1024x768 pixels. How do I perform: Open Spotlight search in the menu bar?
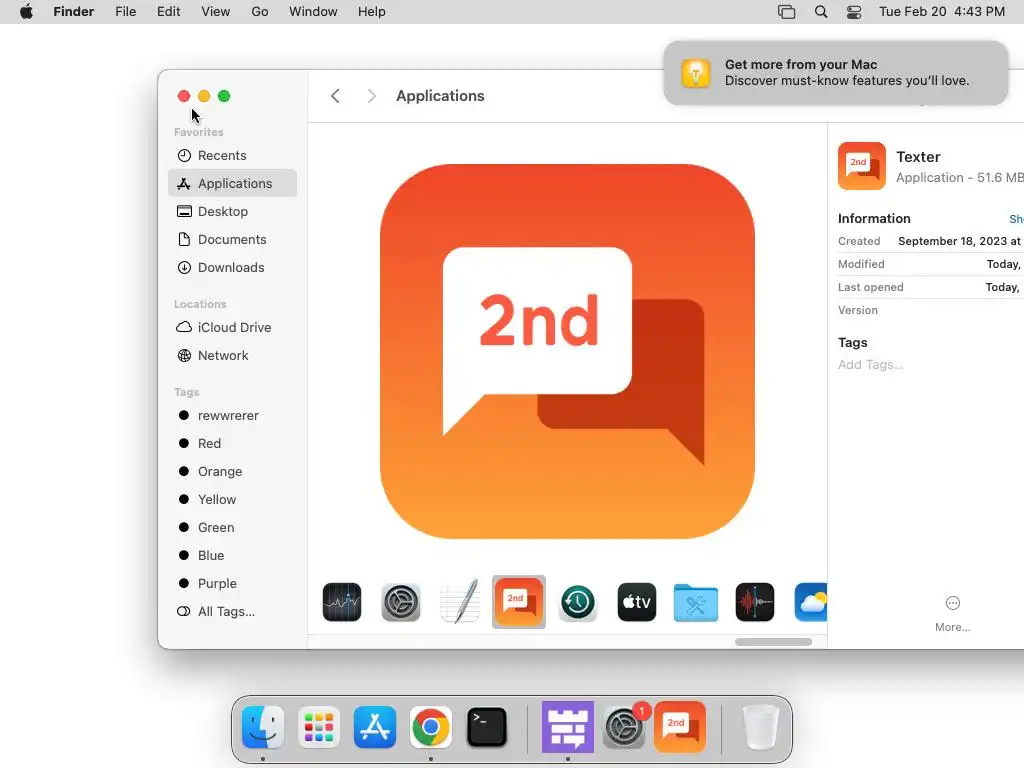pyautogui.click(x=821, y=12)
